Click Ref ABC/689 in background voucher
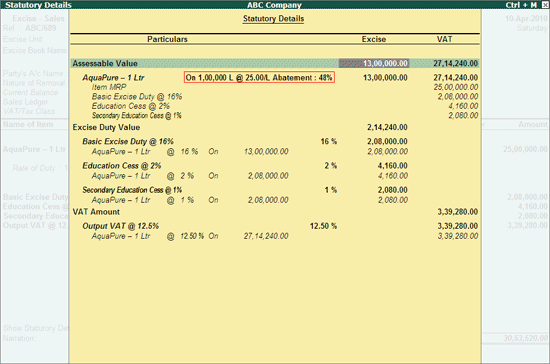 [29, 28]
